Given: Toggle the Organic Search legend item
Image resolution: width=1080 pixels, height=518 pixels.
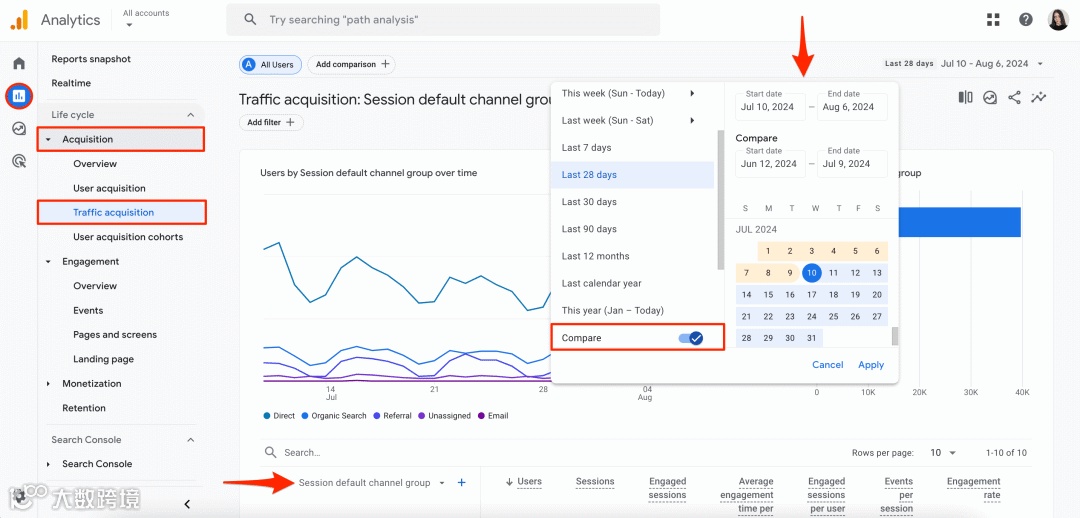Looking at the screenshot, I should [334, 416].
